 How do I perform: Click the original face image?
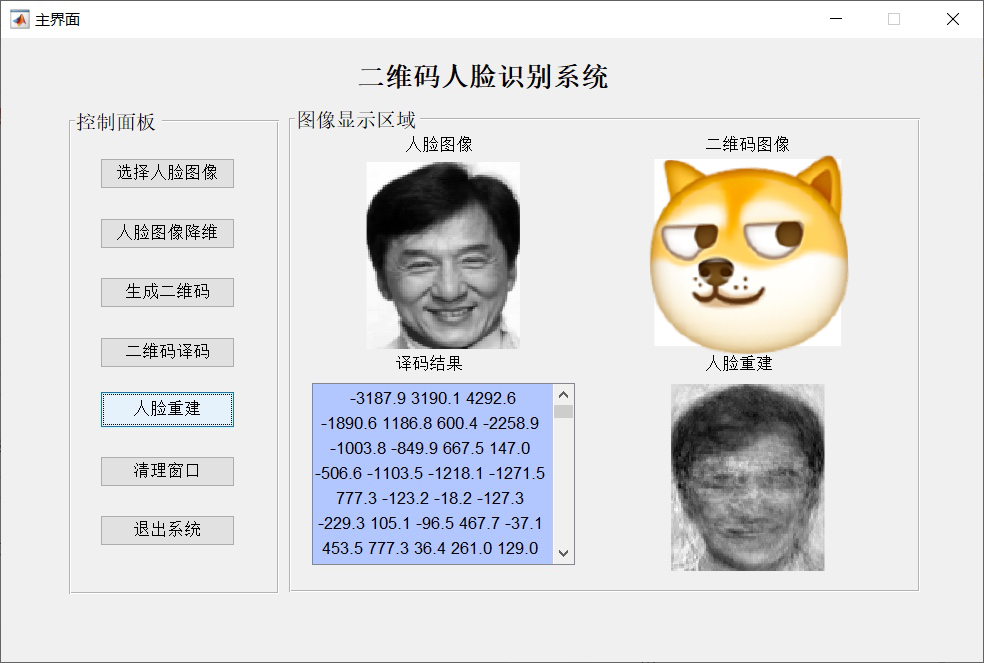point(443,255)
